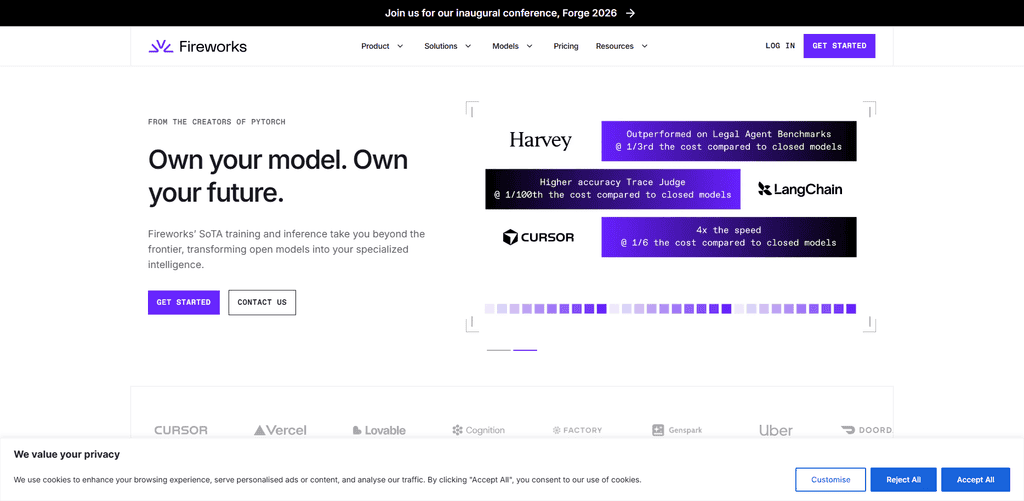1024x501 pixels.
Task: Expand the Models dropdown menu
Action: [x=513, y=46]
